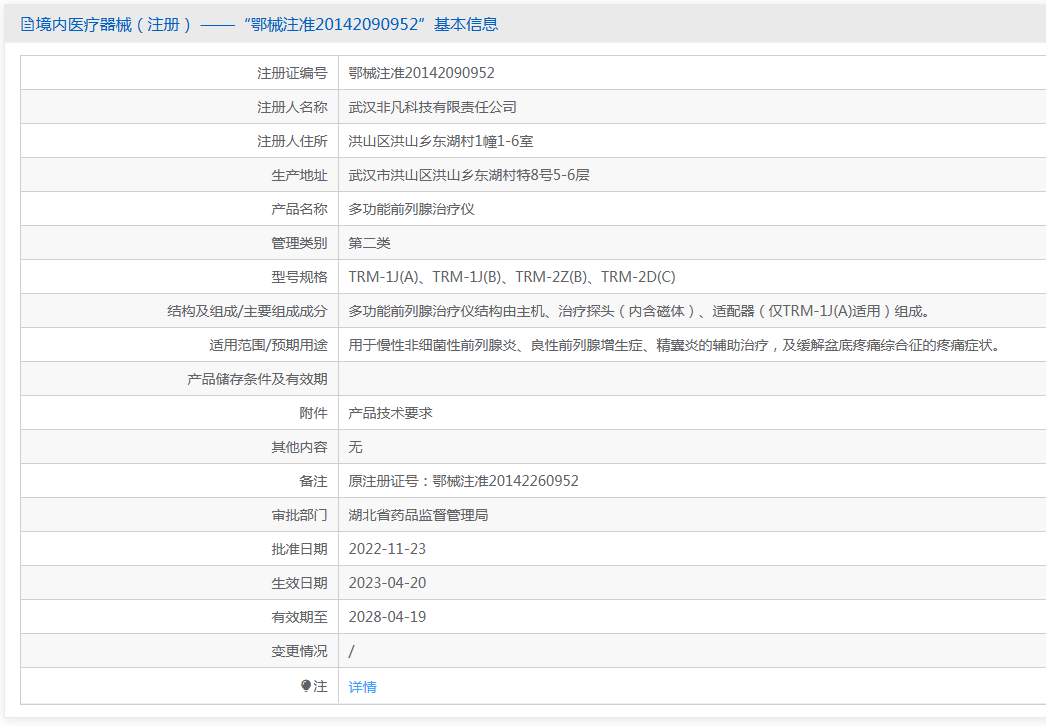Click the page title 境内医疗器械（注册）基本信息
Image resolution: width=1046 pixels, height=726 pixels.
[267, 25]
